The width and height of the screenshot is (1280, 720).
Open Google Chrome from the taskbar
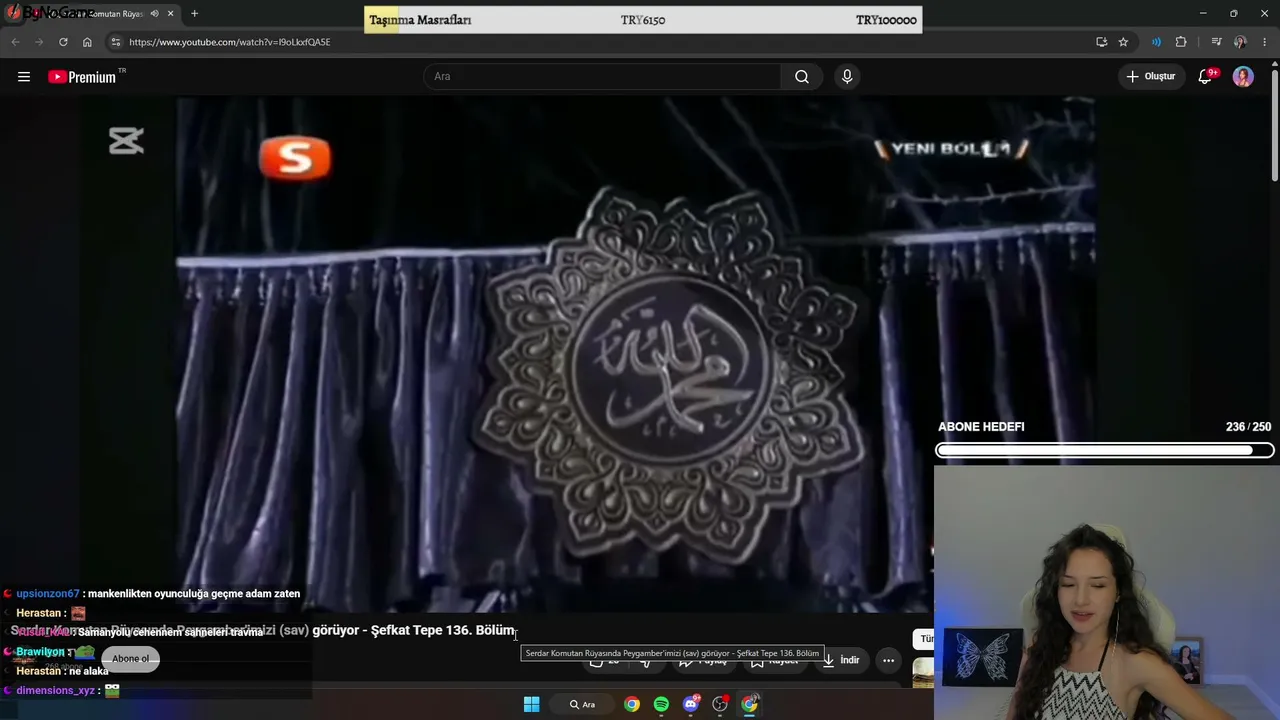(632, 705)
